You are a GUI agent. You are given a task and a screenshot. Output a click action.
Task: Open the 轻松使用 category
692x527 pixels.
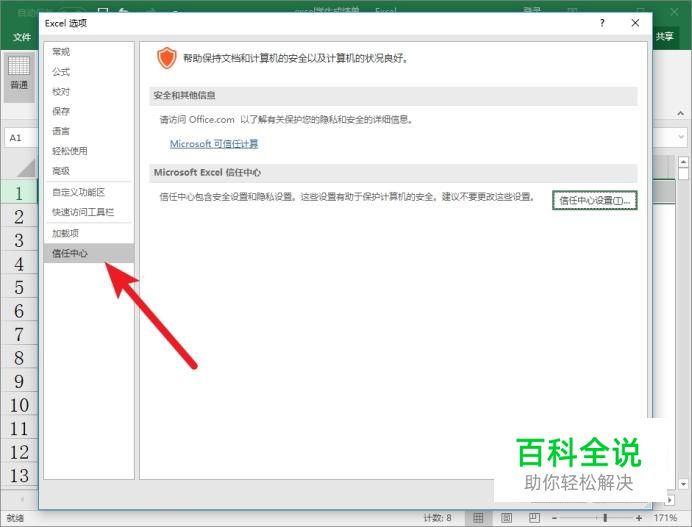(70, 151)
